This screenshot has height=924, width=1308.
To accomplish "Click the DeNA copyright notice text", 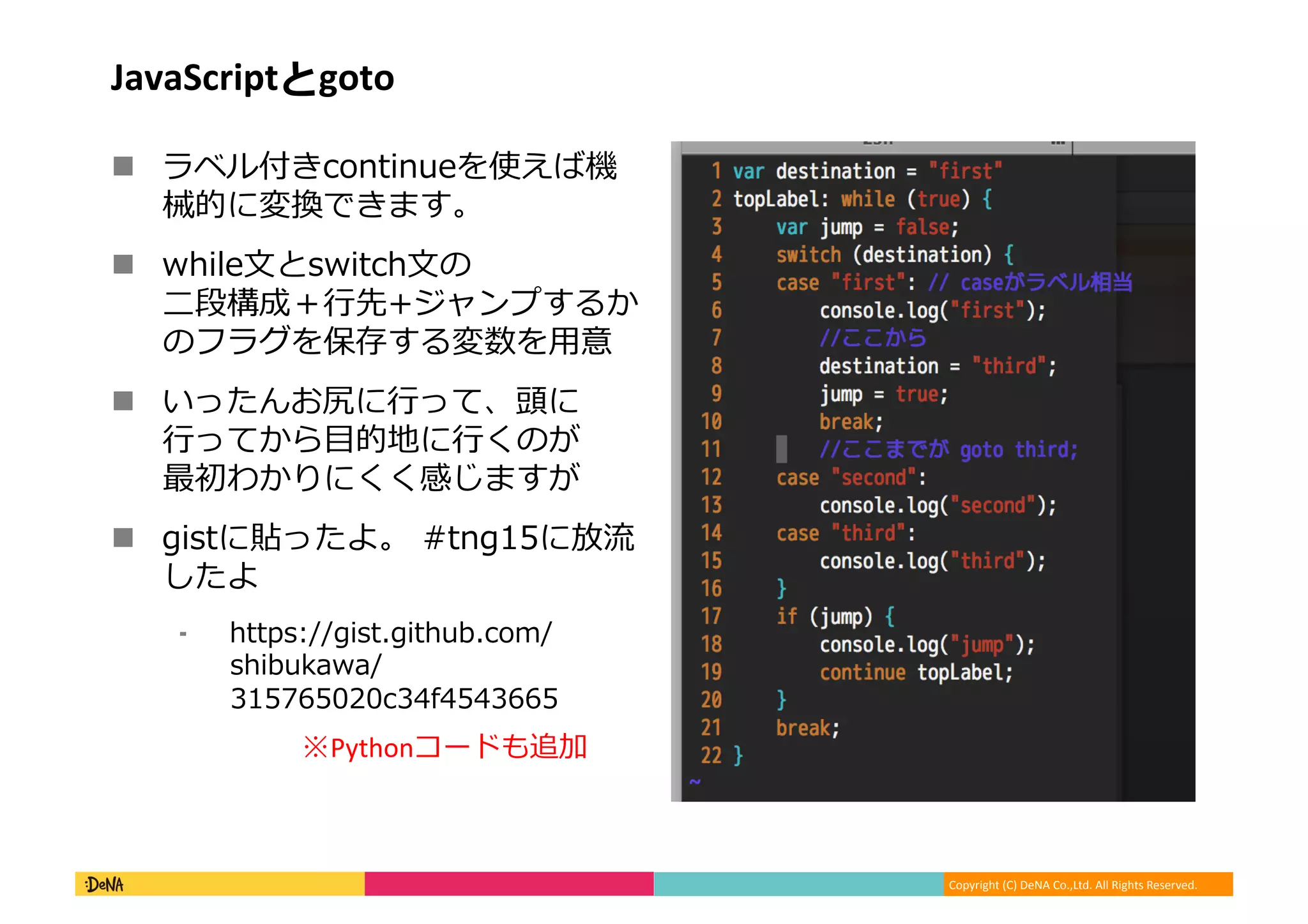I will pyautogui.click(x=1072, y=885).
